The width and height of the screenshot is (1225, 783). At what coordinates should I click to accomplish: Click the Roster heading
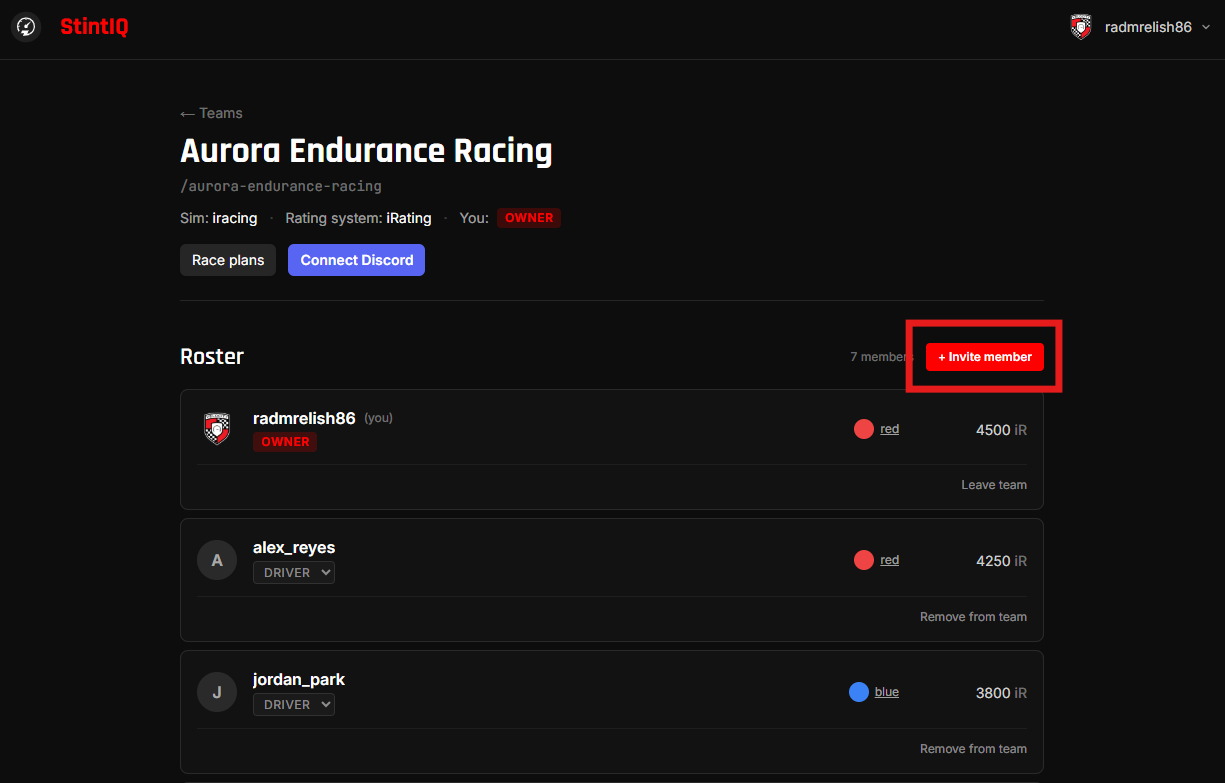click(x=212, y=357)
